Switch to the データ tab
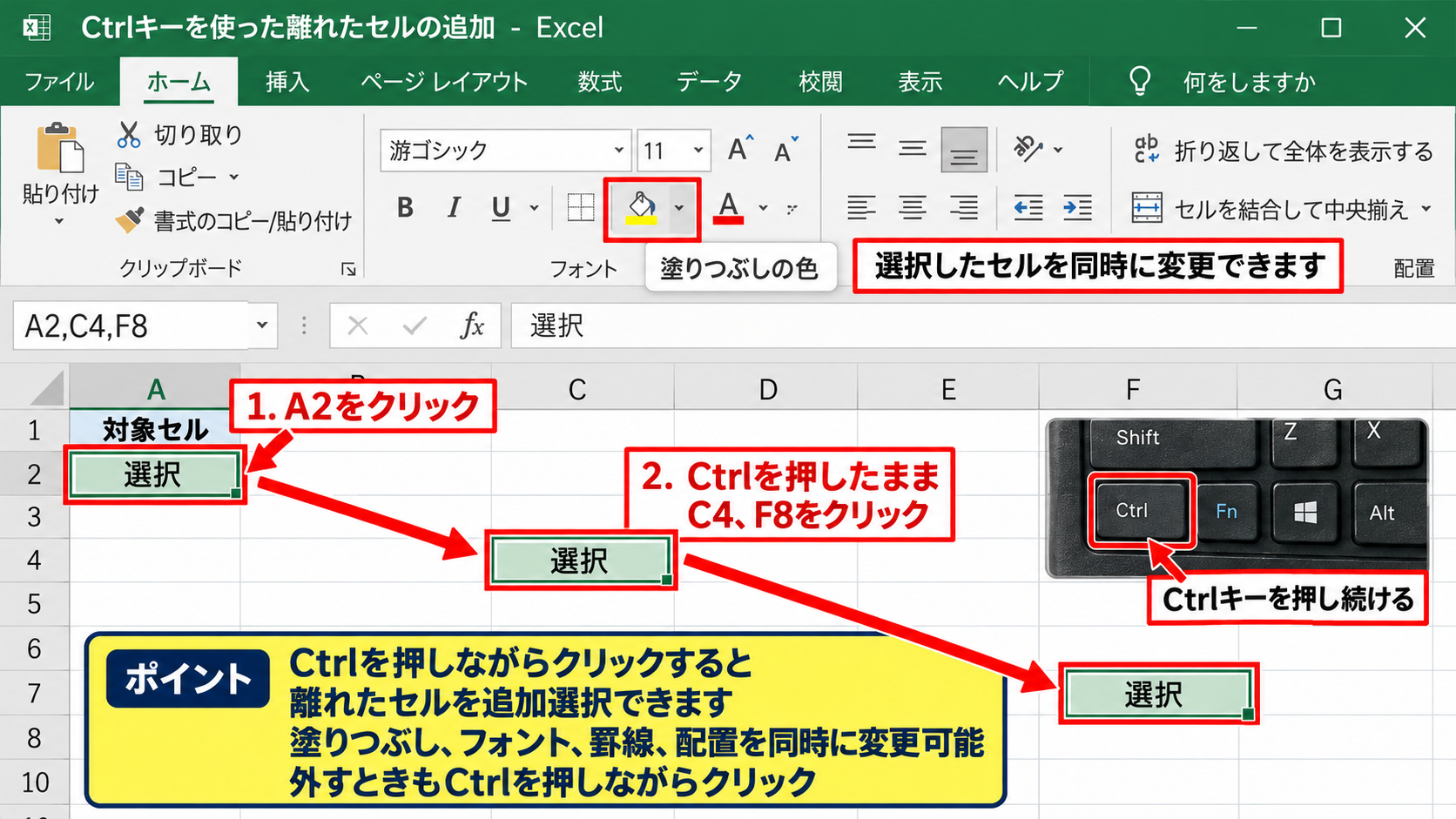Image resolution: width=1456 pixels, height=819 pixels. click(x=709, y=82)
